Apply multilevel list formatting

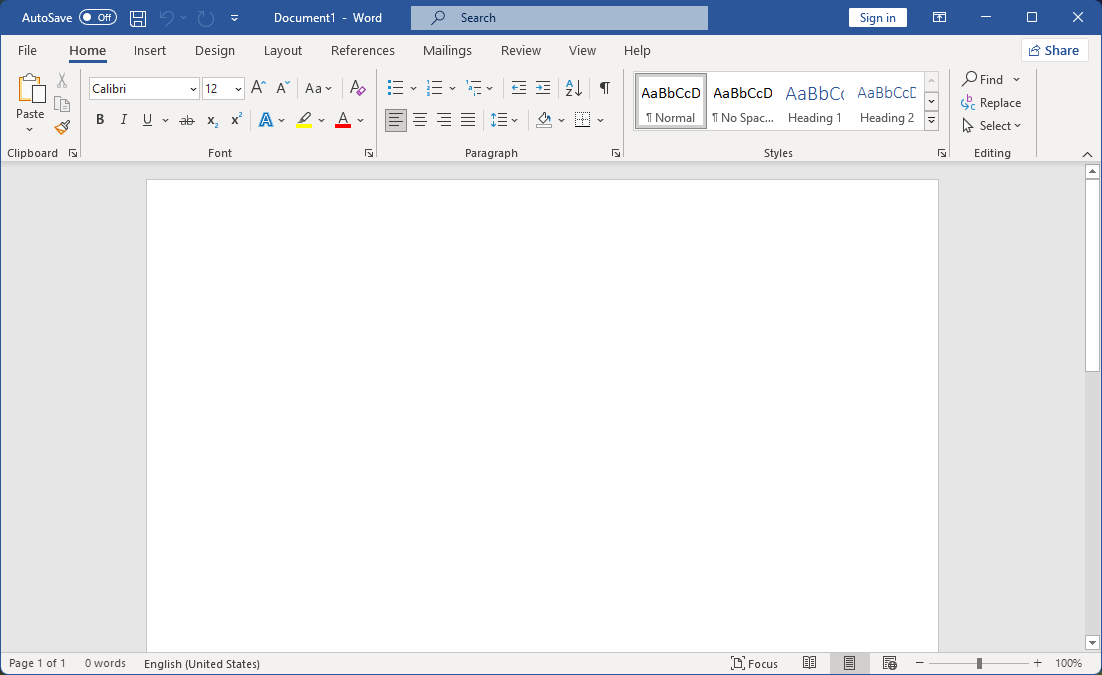pos(474,88)
